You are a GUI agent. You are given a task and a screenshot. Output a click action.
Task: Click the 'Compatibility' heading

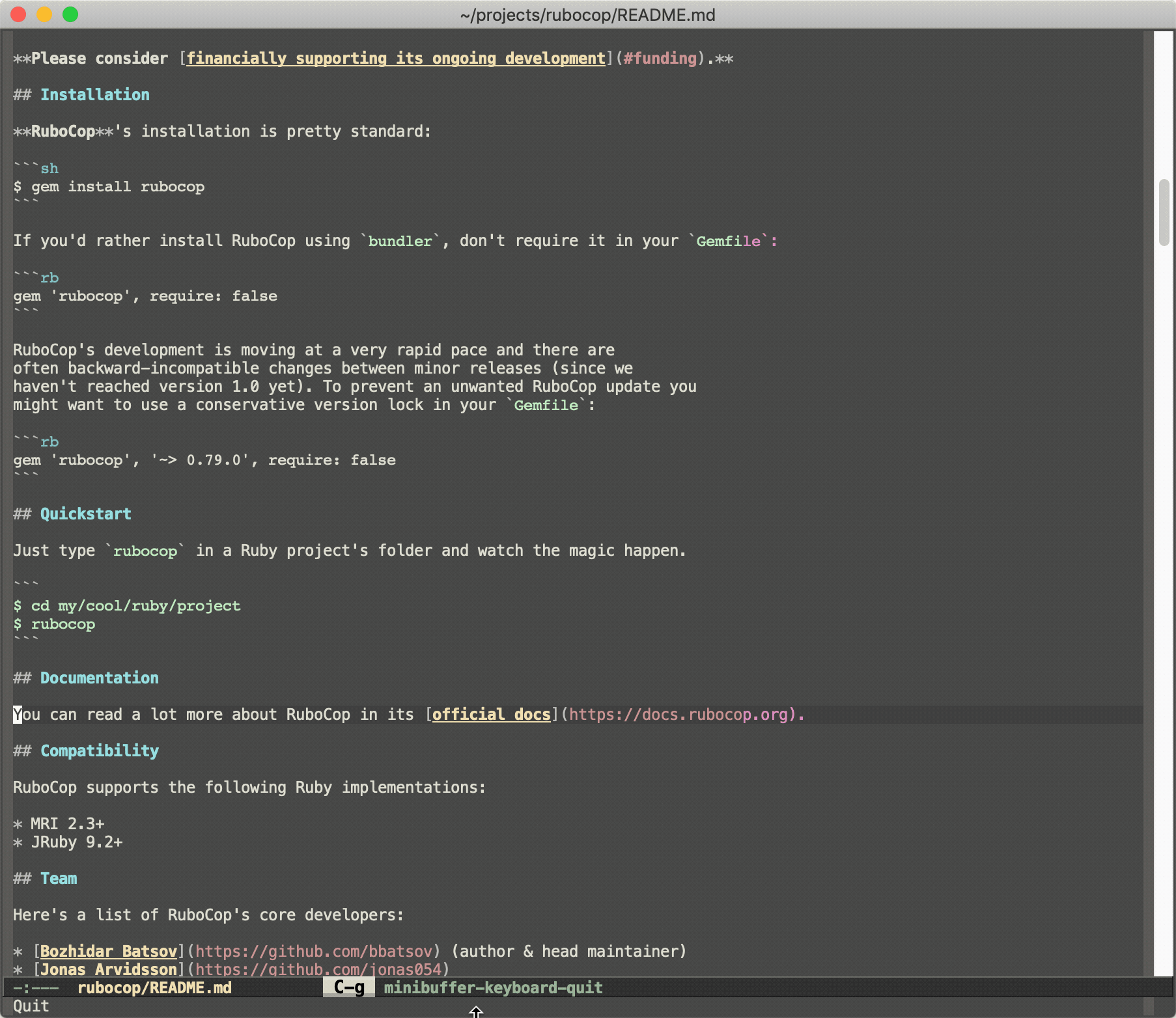[x=100, y=751]
